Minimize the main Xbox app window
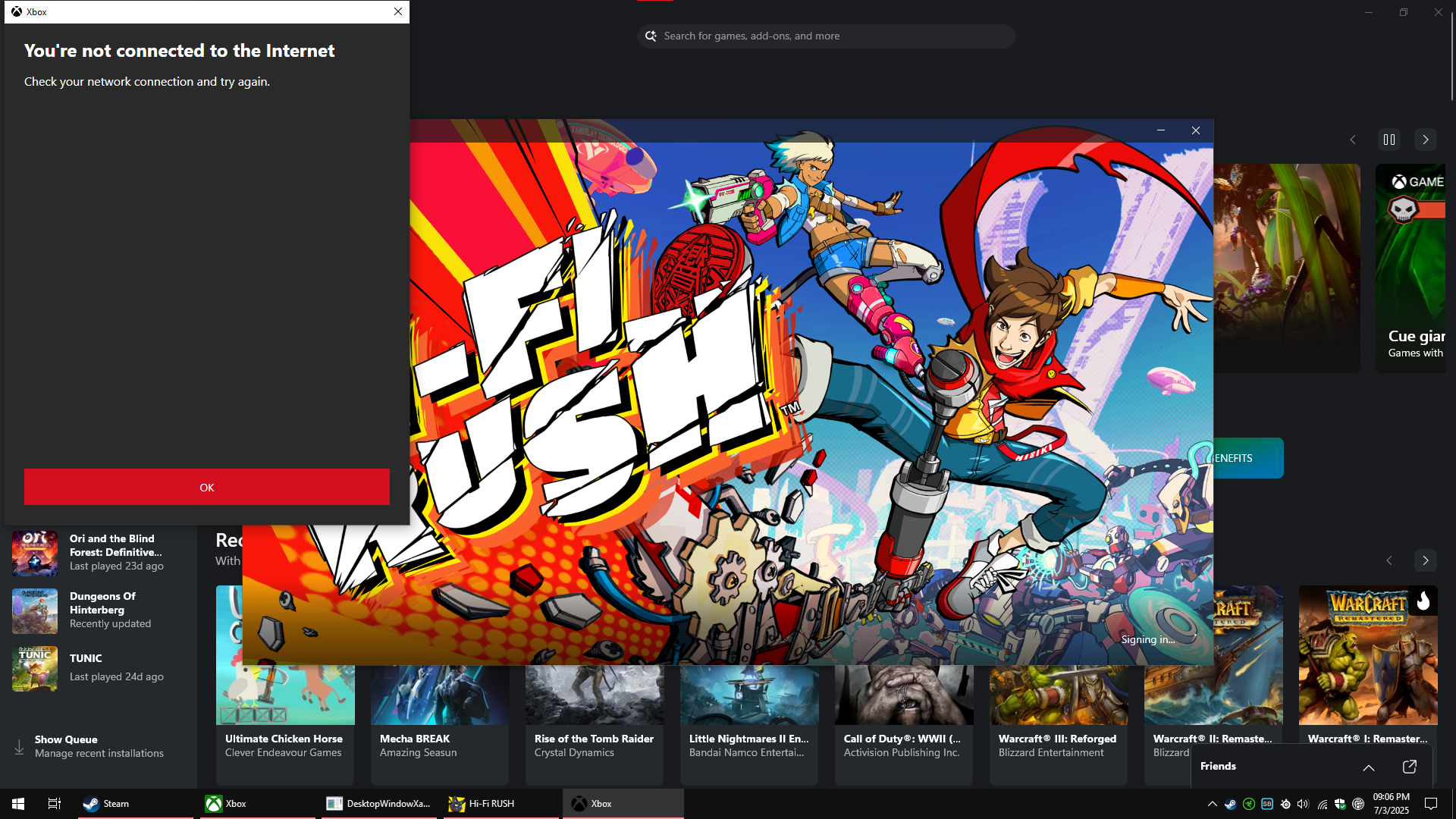Viewport: 1456px width, 819px height. [1369, 12]
